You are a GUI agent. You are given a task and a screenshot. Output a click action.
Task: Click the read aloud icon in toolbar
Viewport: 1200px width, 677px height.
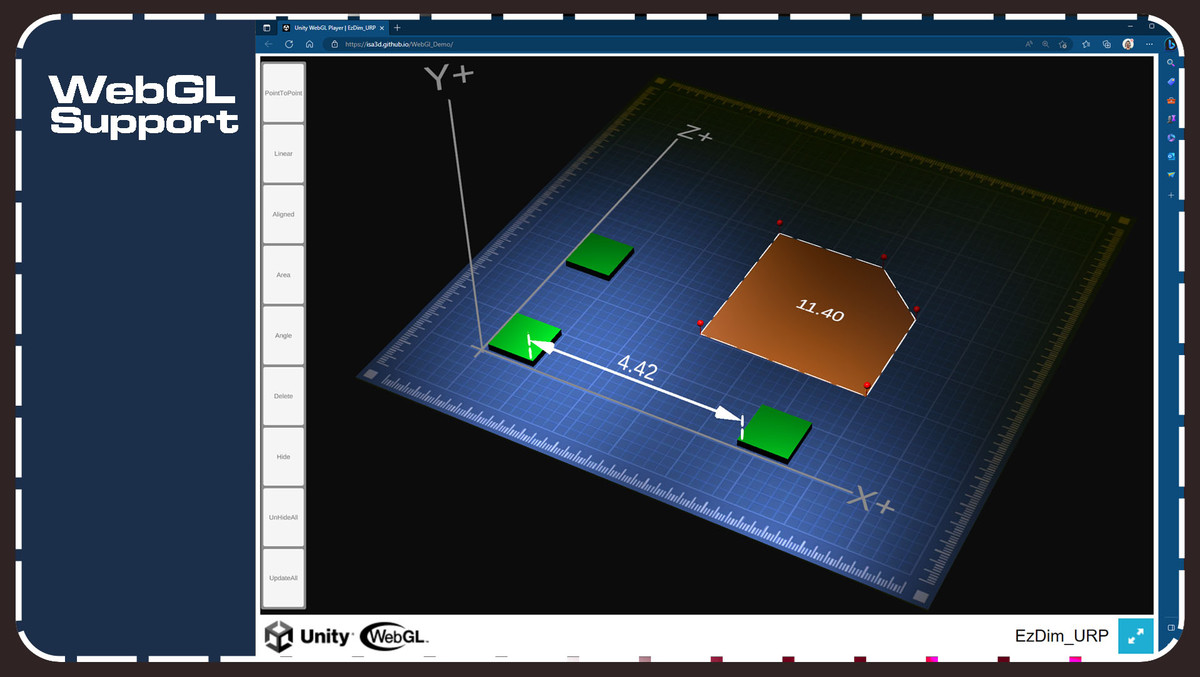(x=1029, y=44)
